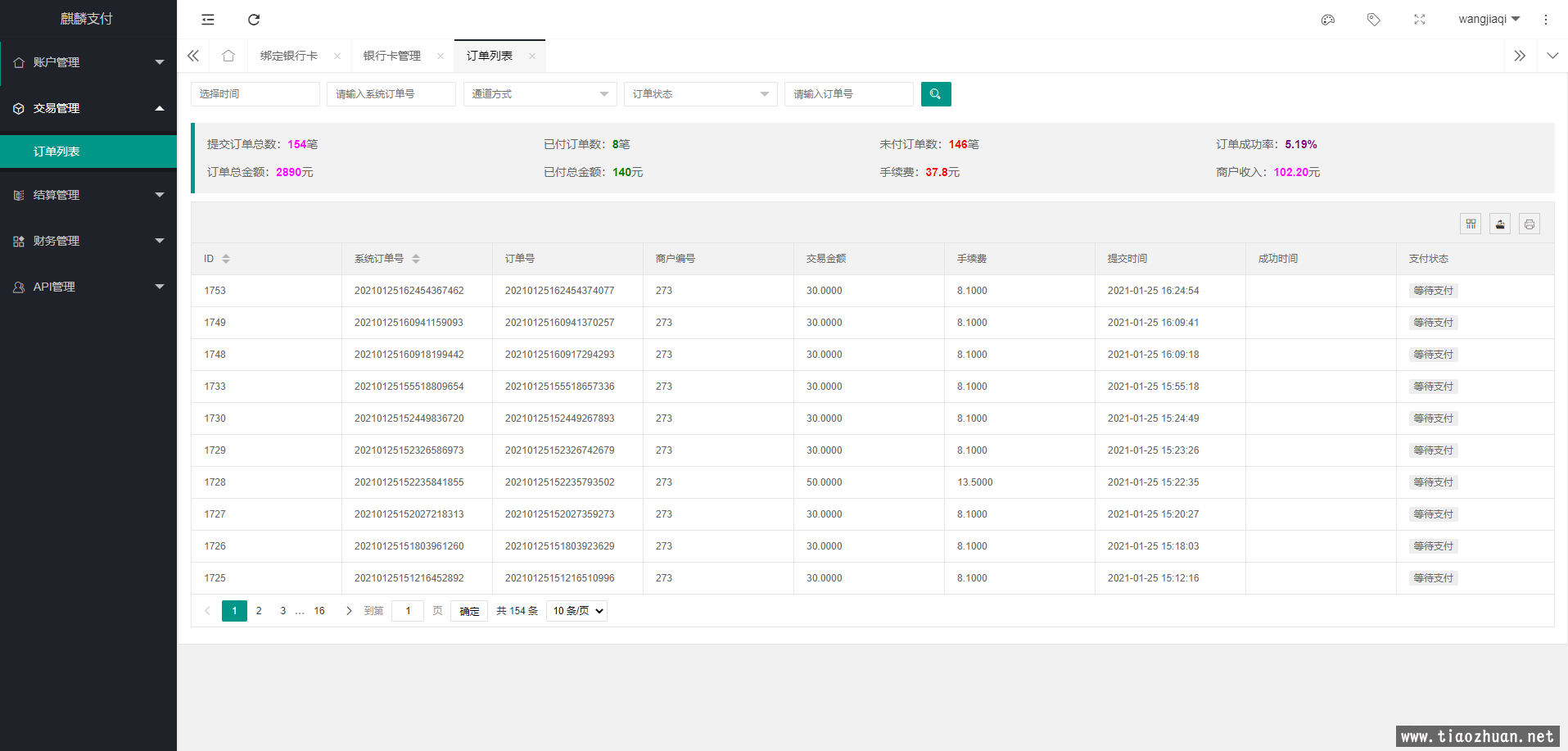Click 等待支付 status for order 1753
Screen dimensions: 1568x751
[1433, 291]
